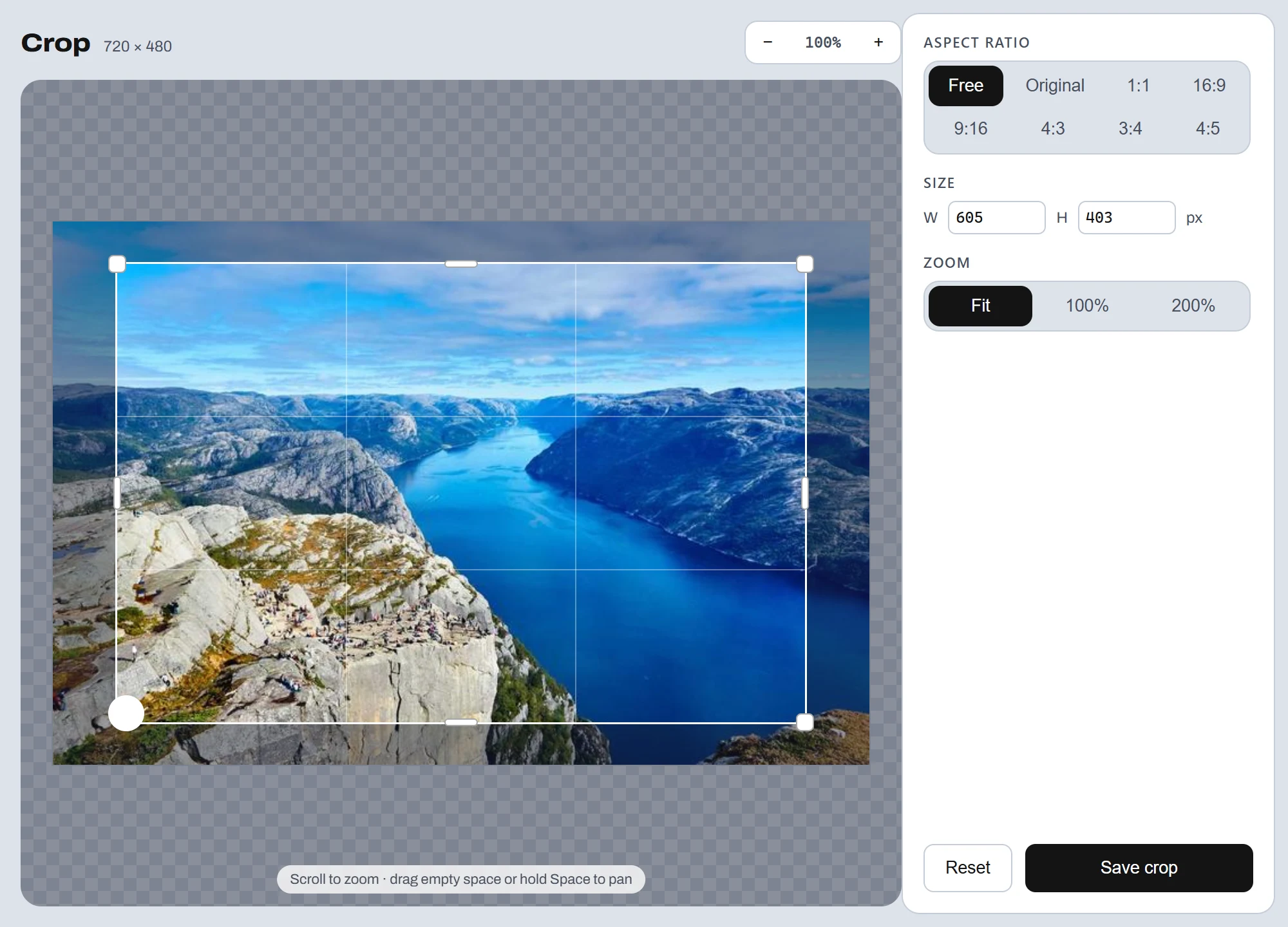Click the 720 × 480 dimensions text
Screen dimensions: 1288x927
click(x=137, y=46)
